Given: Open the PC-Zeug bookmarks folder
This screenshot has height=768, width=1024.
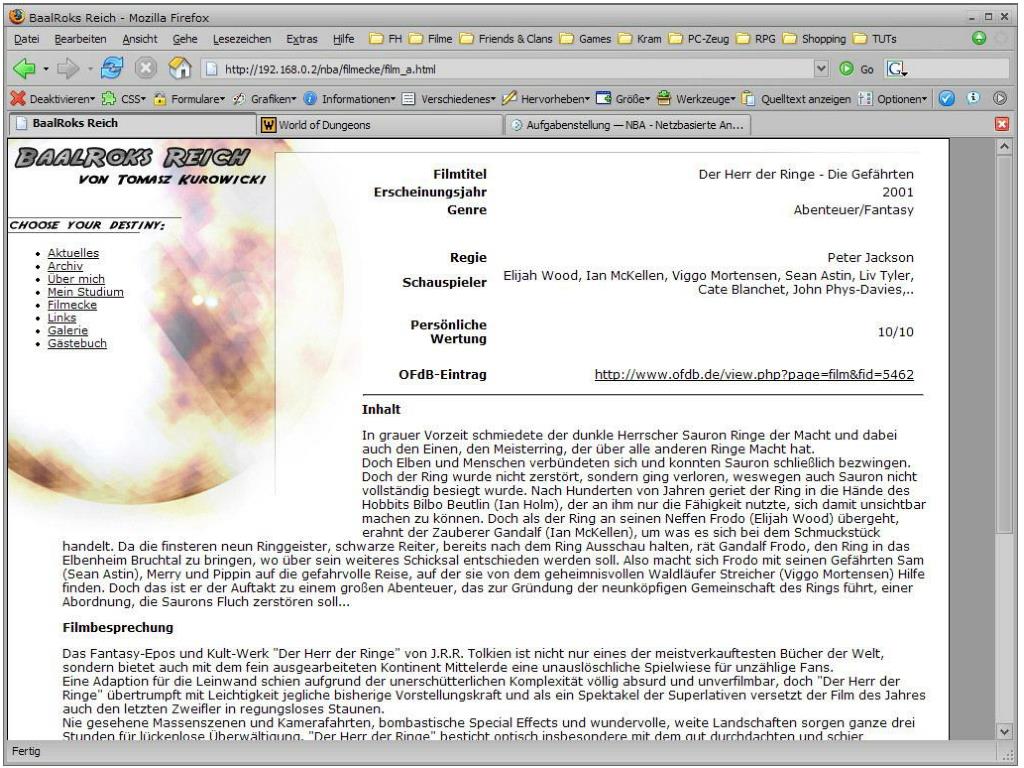Looking at the screenshot, I should tap(699, 39).
